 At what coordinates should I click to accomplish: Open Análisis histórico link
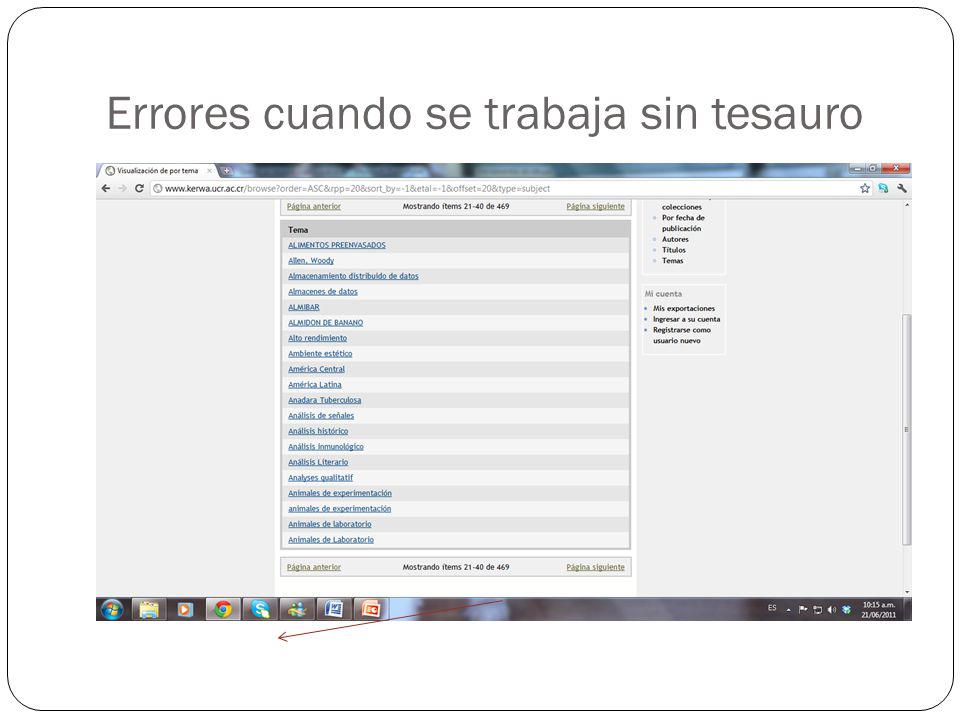point(318,431)
